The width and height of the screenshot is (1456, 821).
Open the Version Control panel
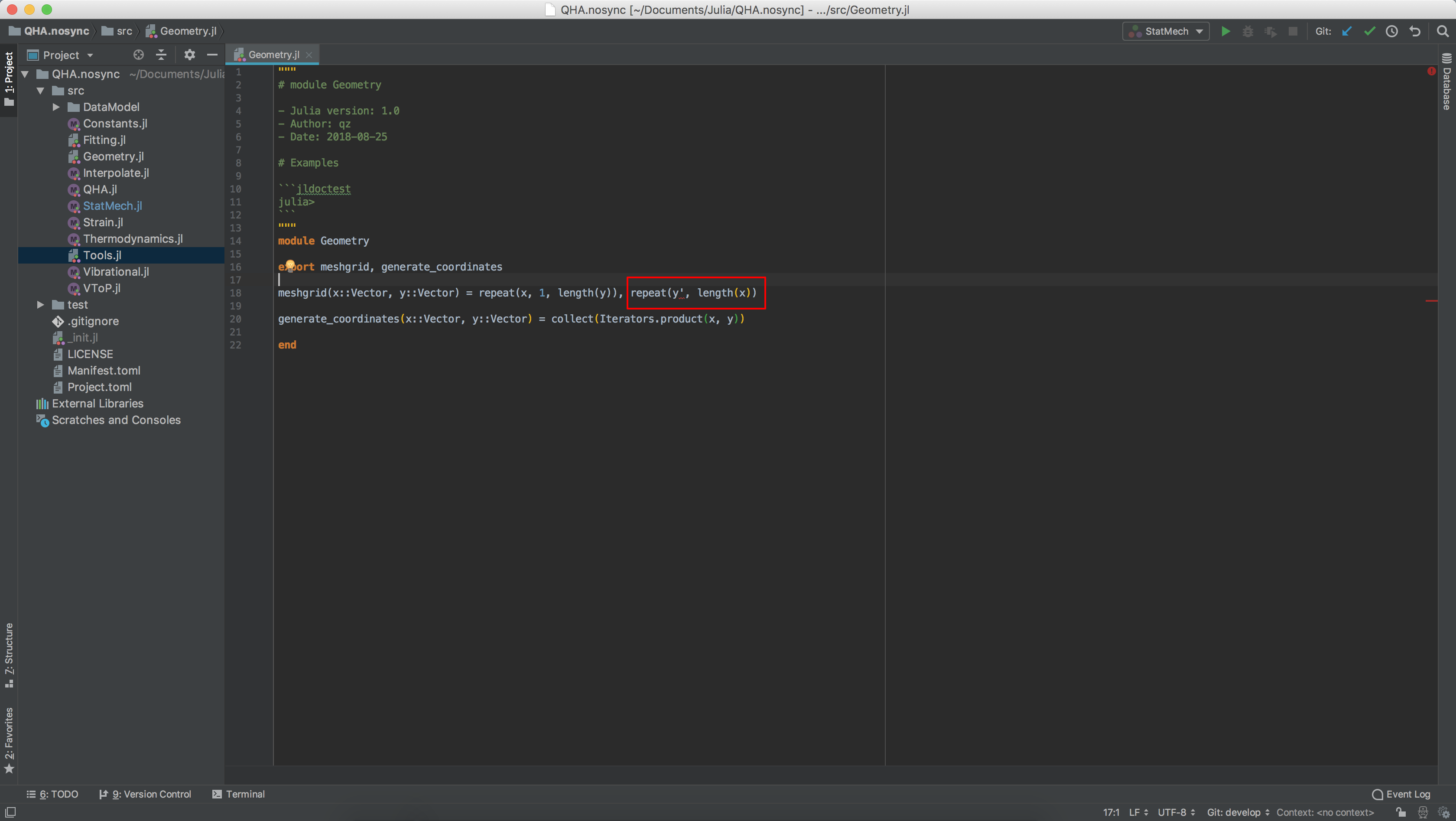(x=151, y=794)
